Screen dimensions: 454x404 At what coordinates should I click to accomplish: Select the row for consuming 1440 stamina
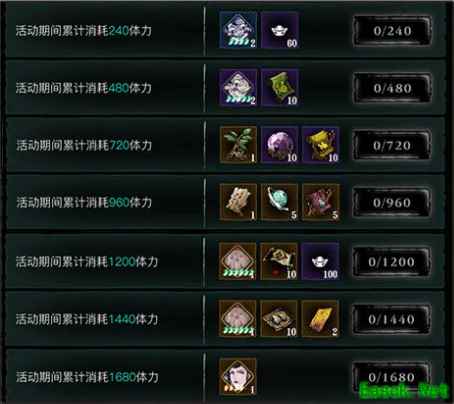pyautogui.click(x=225, y=319)
